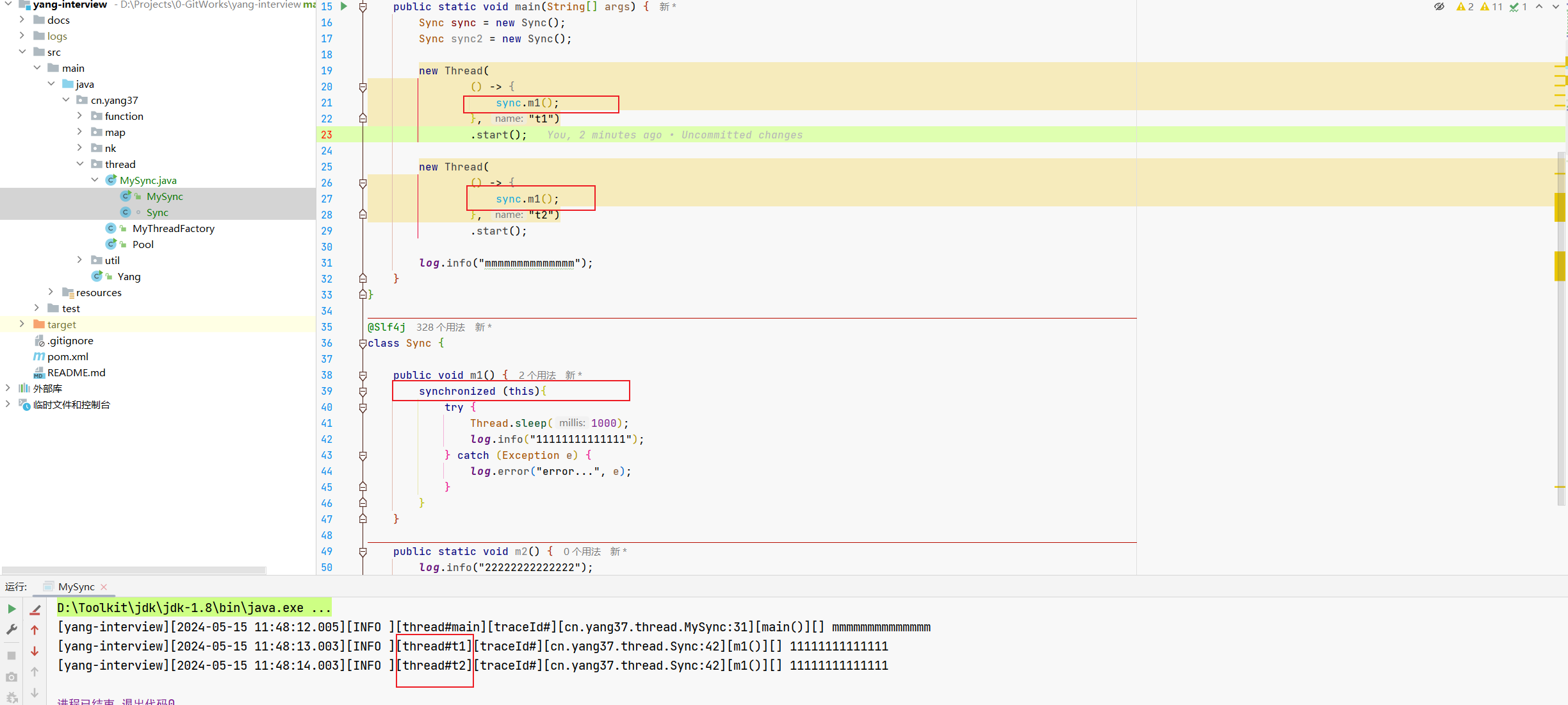Click the scratches and consoles (临时文件和控制台) icon

click(24, 404)
